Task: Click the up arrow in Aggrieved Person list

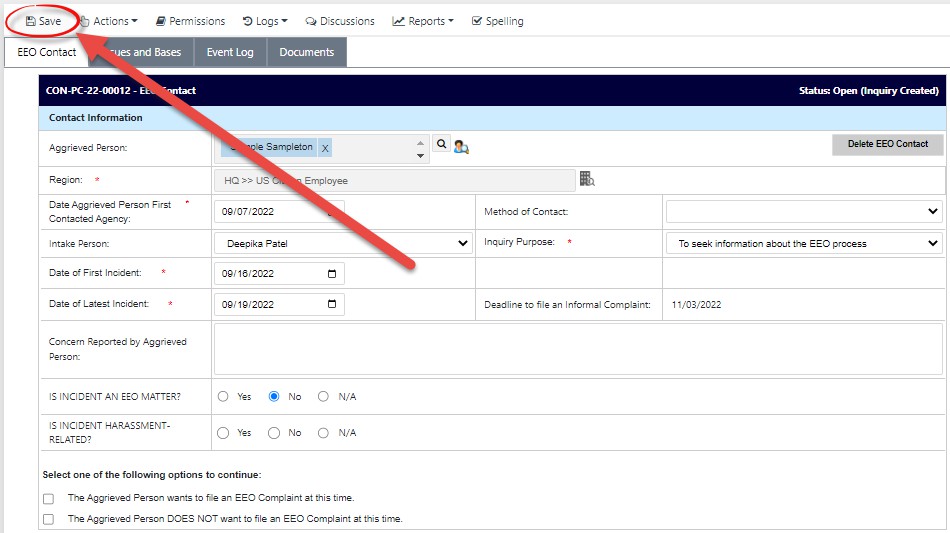Action: pos(420,143)
